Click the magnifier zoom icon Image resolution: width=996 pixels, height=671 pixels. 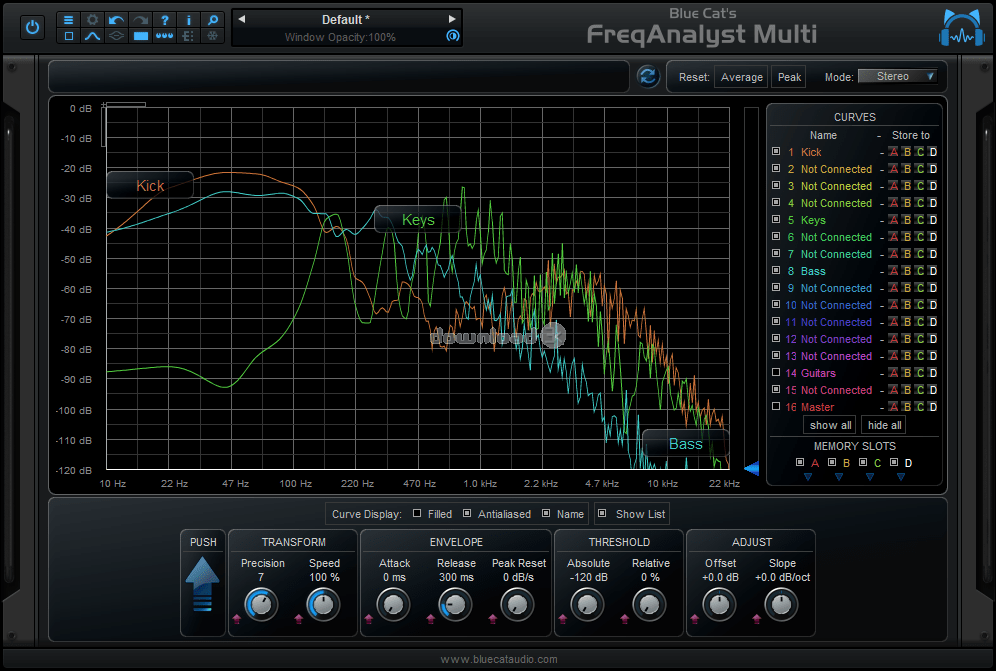pos(213,20)
